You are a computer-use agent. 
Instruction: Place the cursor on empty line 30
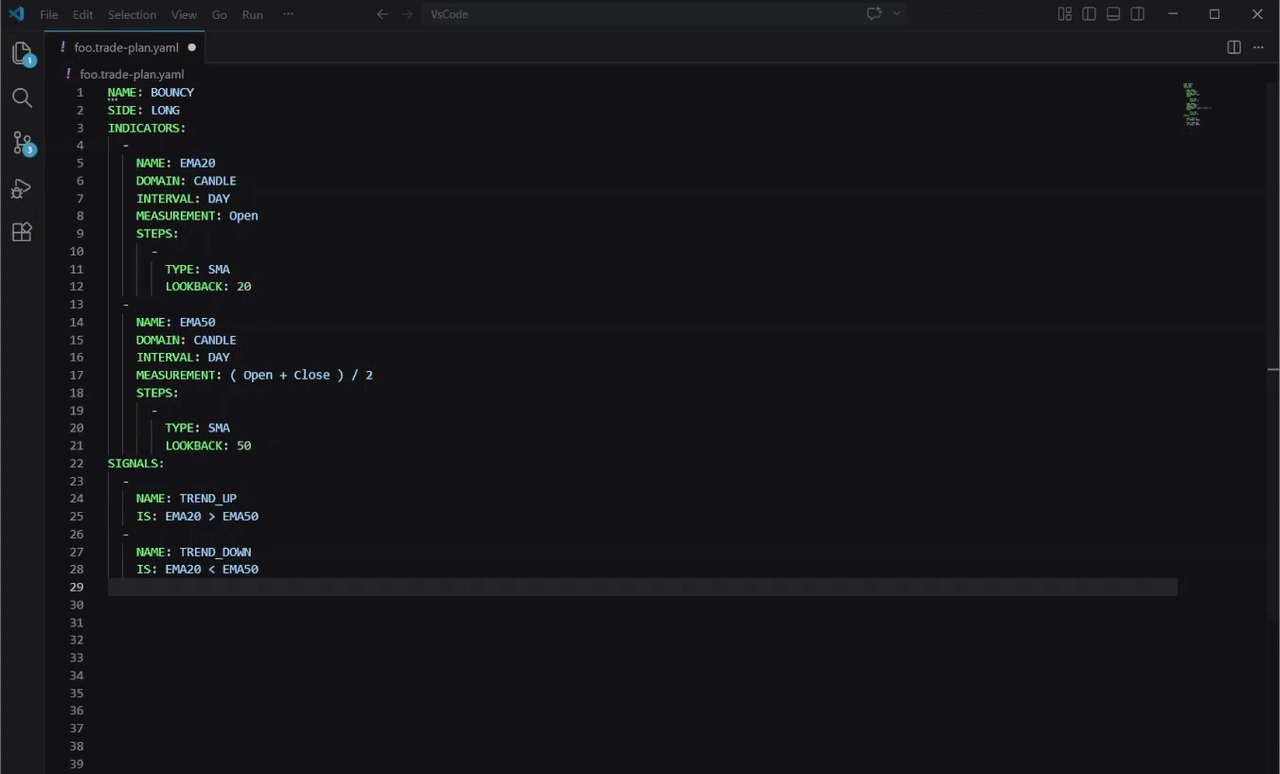200,604
